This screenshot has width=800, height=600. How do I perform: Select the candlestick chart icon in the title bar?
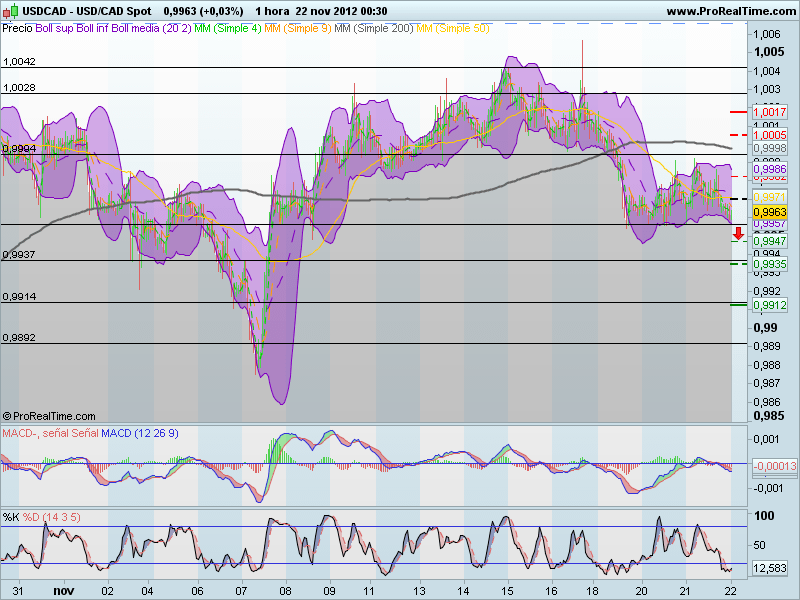9,11
